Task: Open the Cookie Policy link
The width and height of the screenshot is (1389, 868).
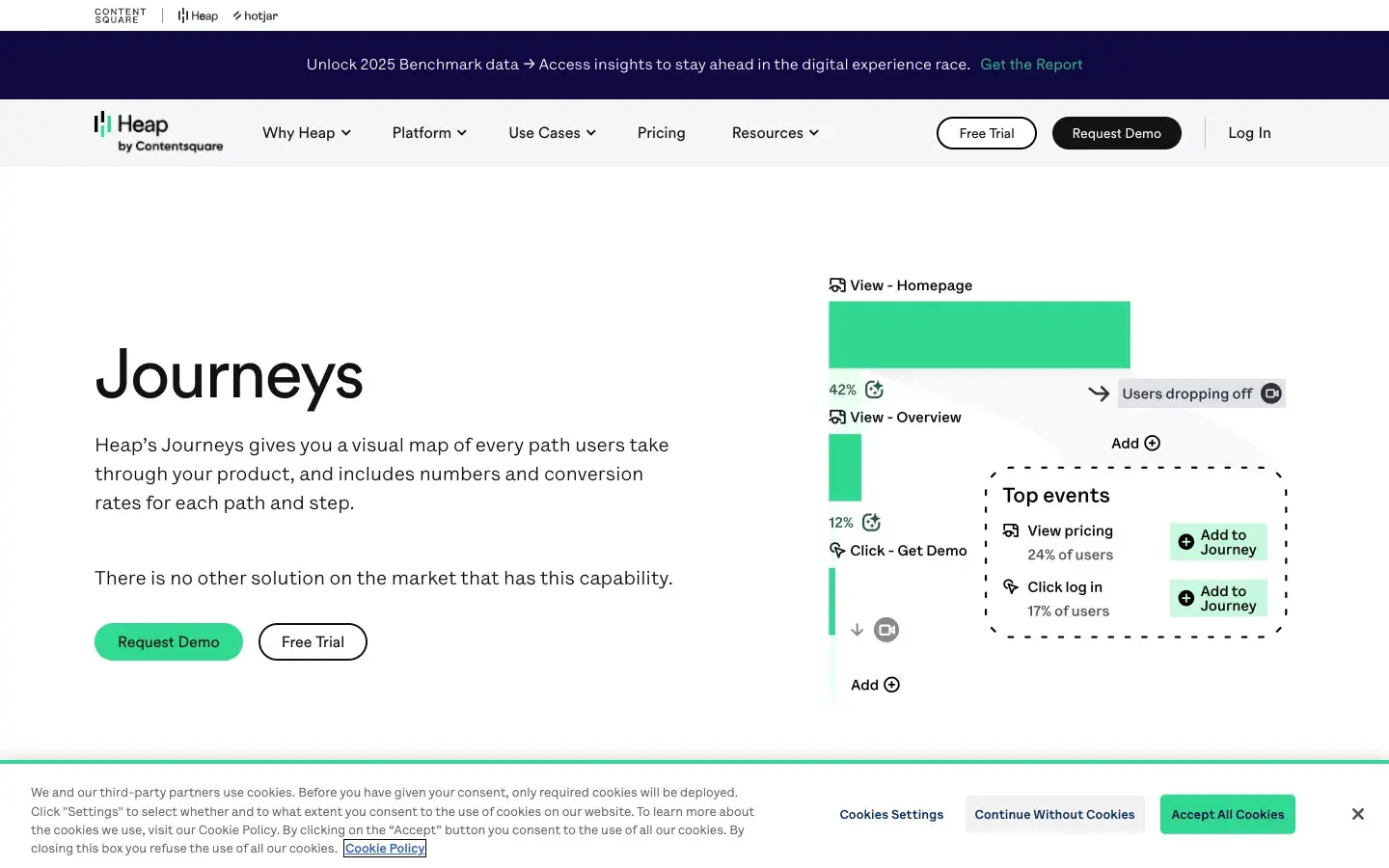Action: [x=385, y=848]
